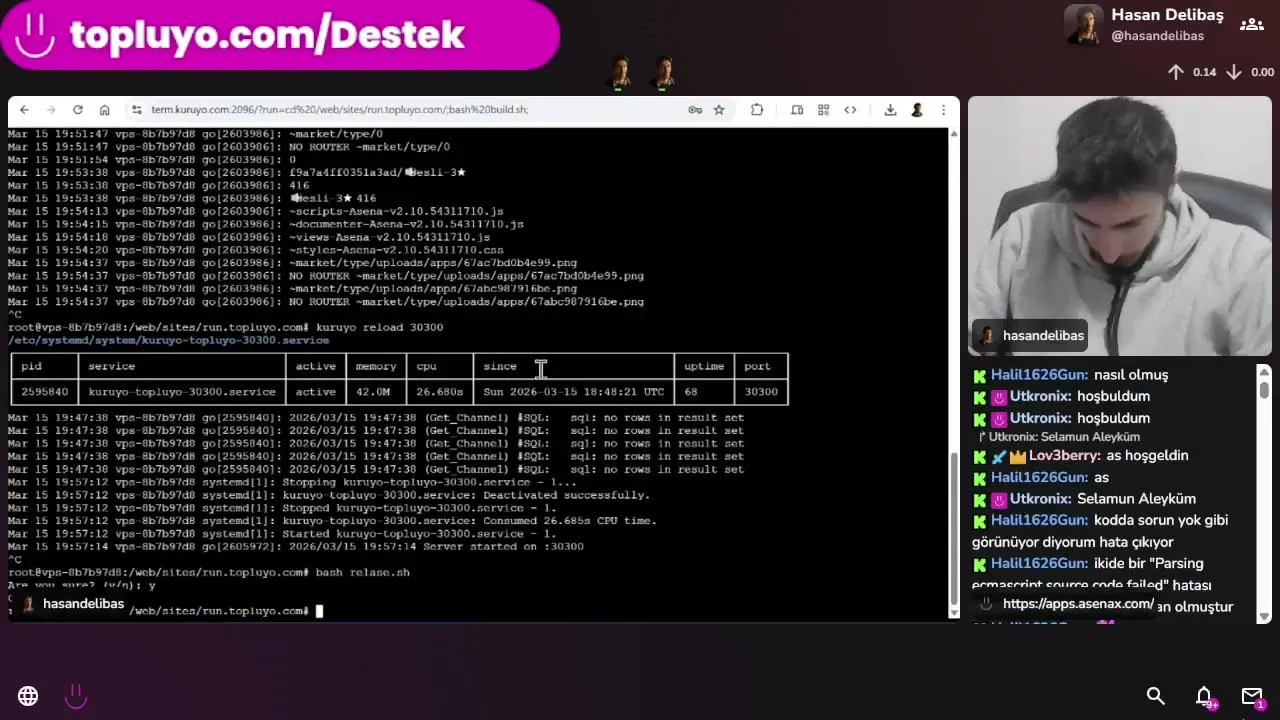Reload the kuruyo terminal page
This screenshot has width=1280, height=720.
77,110
